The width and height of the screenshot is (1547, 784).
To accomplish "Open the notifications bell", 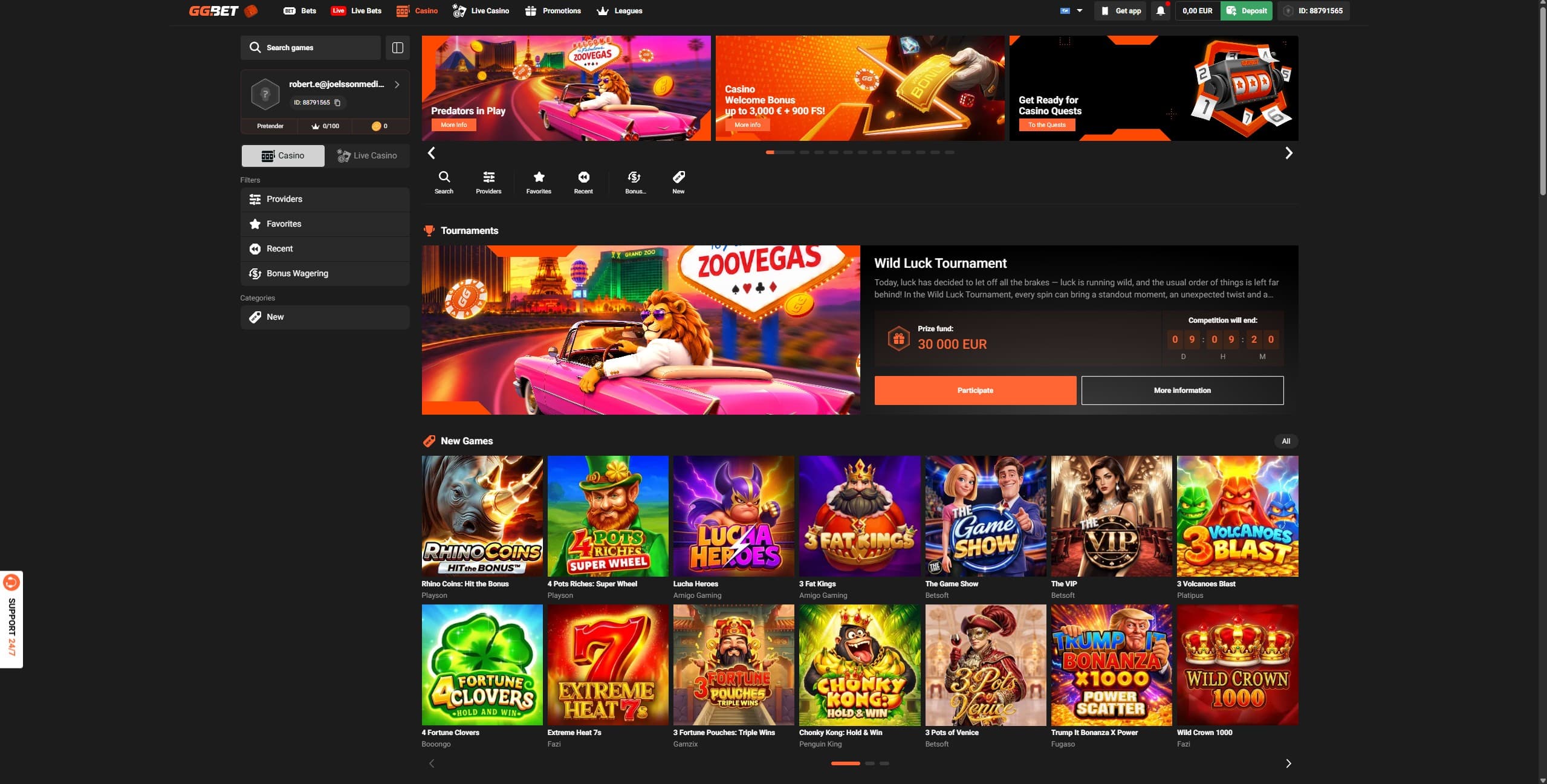I will pos(1160,11).
